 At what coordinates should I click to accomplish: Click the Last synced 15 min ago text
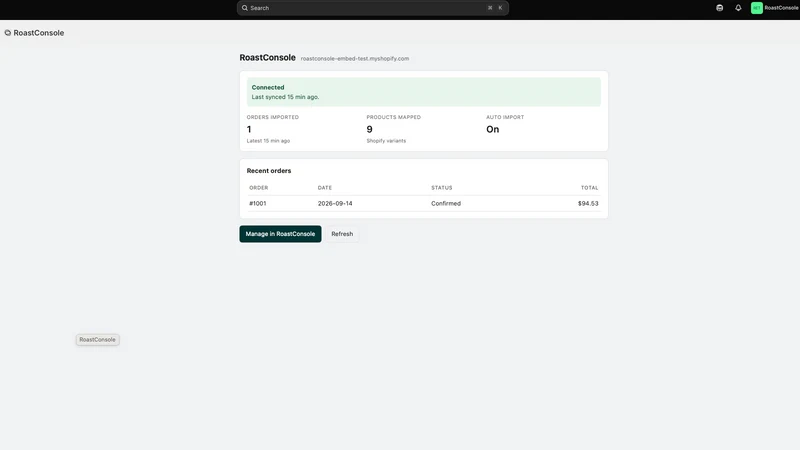coord(285,97)
